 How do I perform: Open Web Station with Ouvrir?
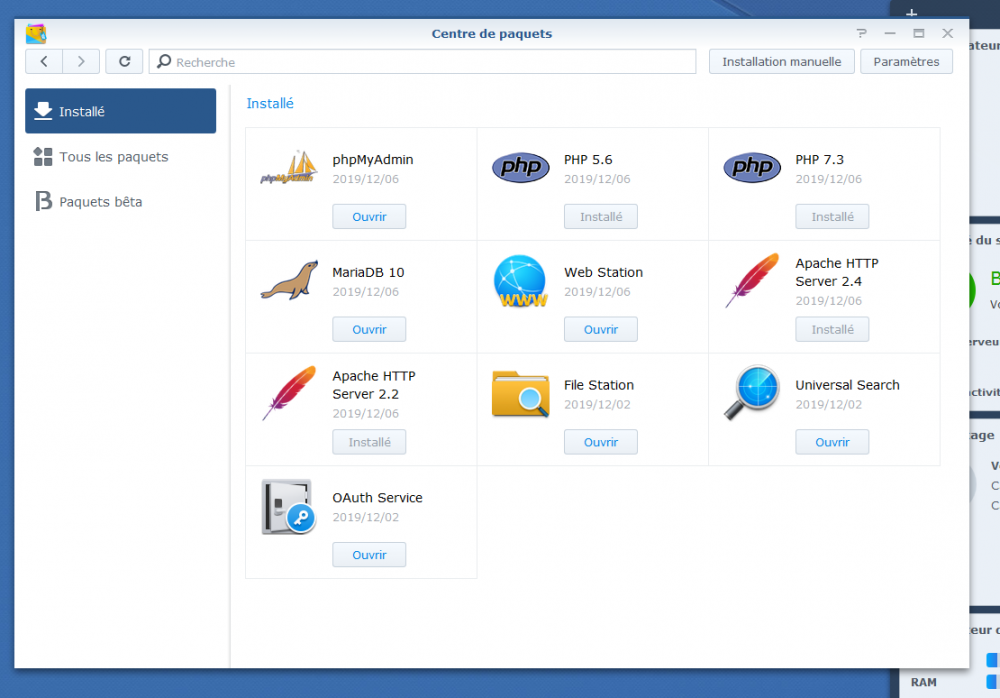coord(601,329)
